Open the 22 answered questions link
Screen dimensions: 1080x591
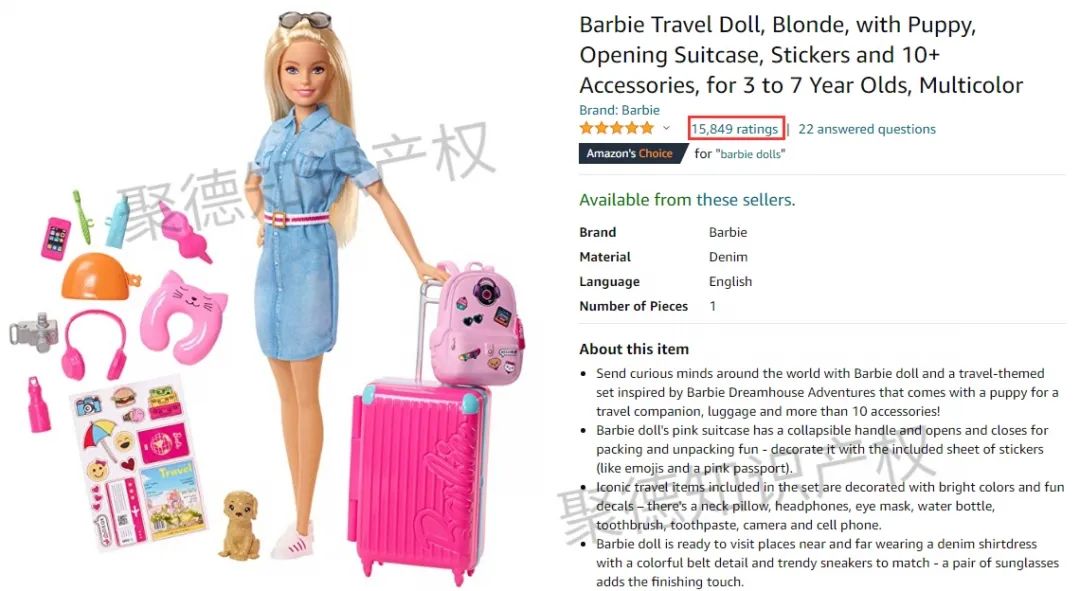click(x=866, y=129)
